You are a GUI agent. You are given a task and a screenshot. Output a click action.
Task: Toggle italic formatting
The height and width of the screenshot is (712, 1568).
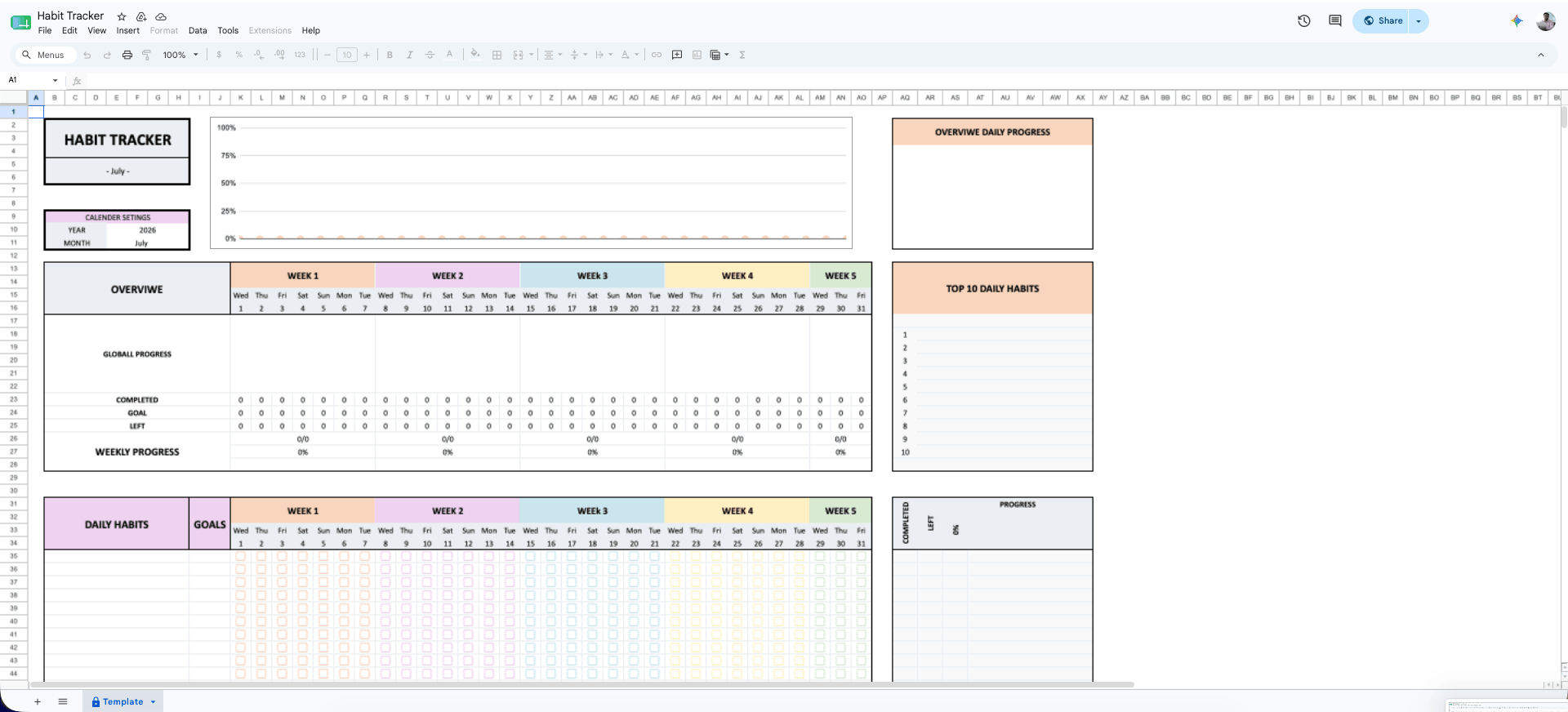(409, 55)
